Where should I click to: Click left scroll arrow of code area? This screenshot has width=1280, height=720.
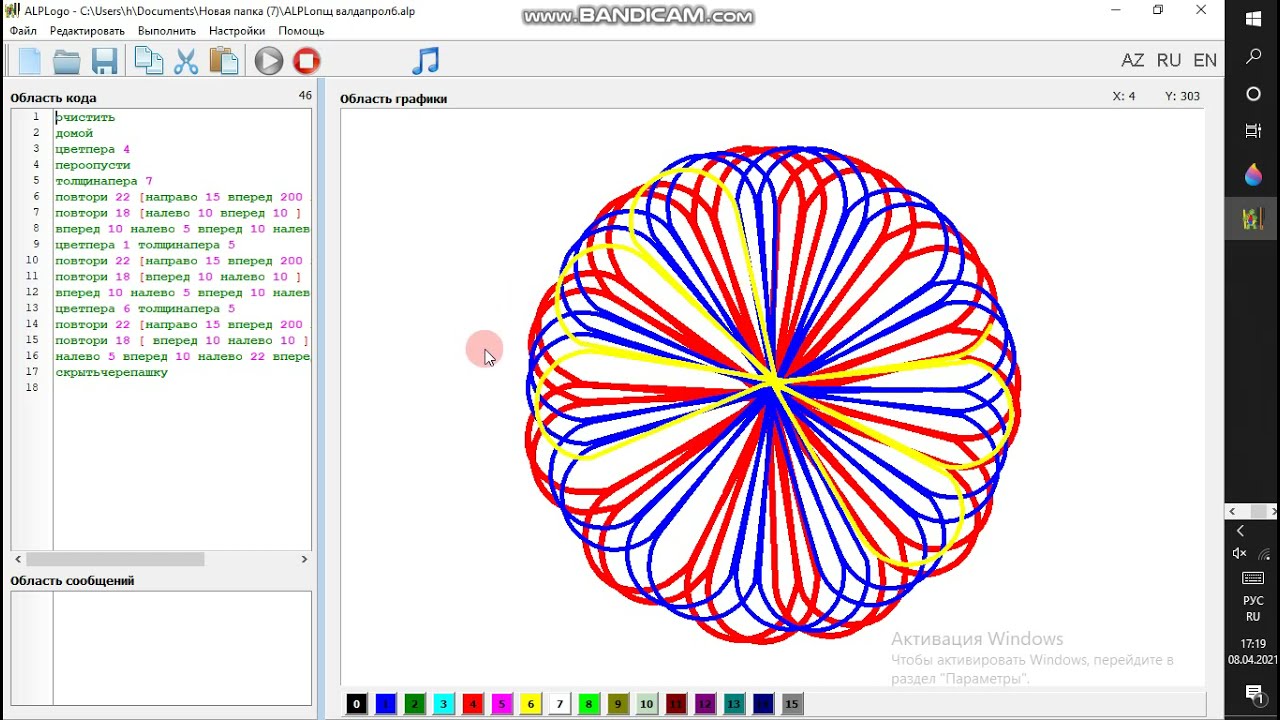click(18, 560)
